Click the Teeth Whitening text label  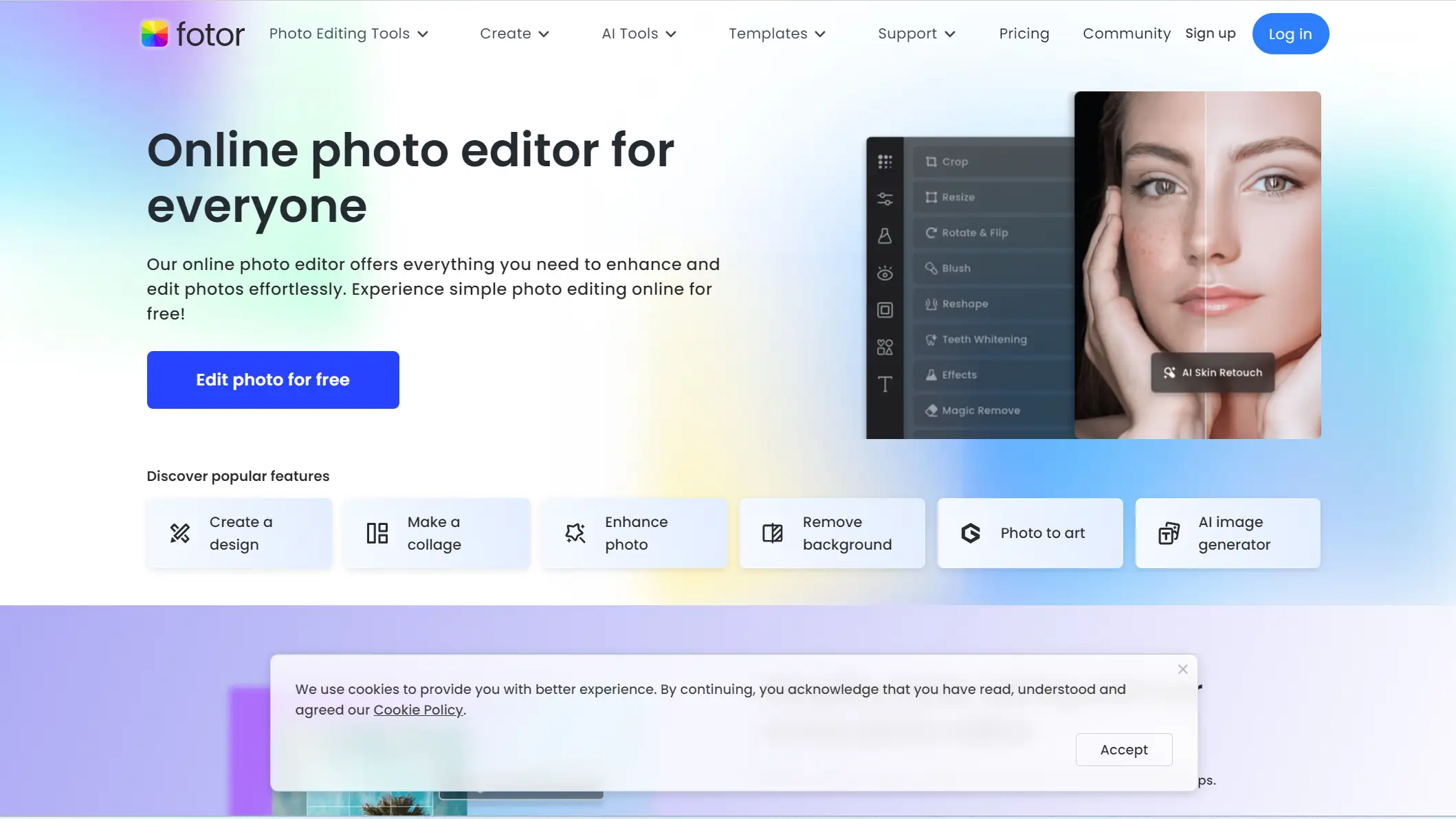(x=984, y=339)
